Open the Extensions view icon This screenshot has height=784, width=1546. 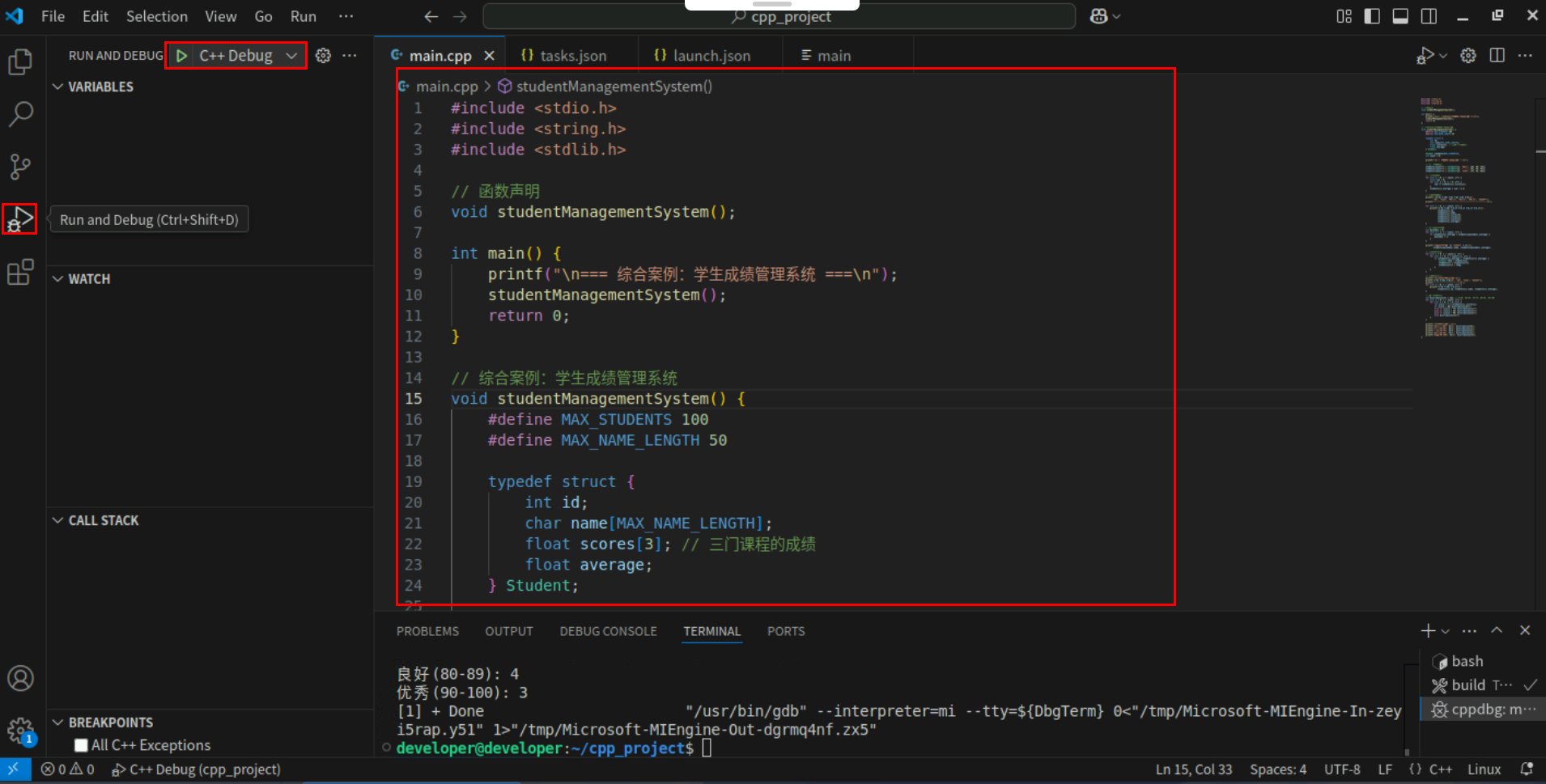20,273
